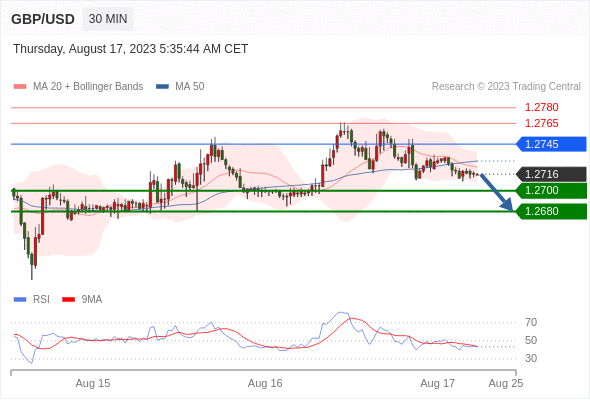Click the RSI 30 axis label

point(531,358)
